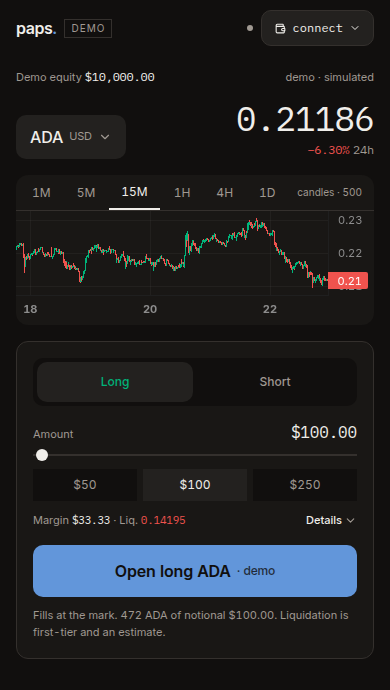
Task: Choose the $50 preset amount
Action: tap(85, 485)
